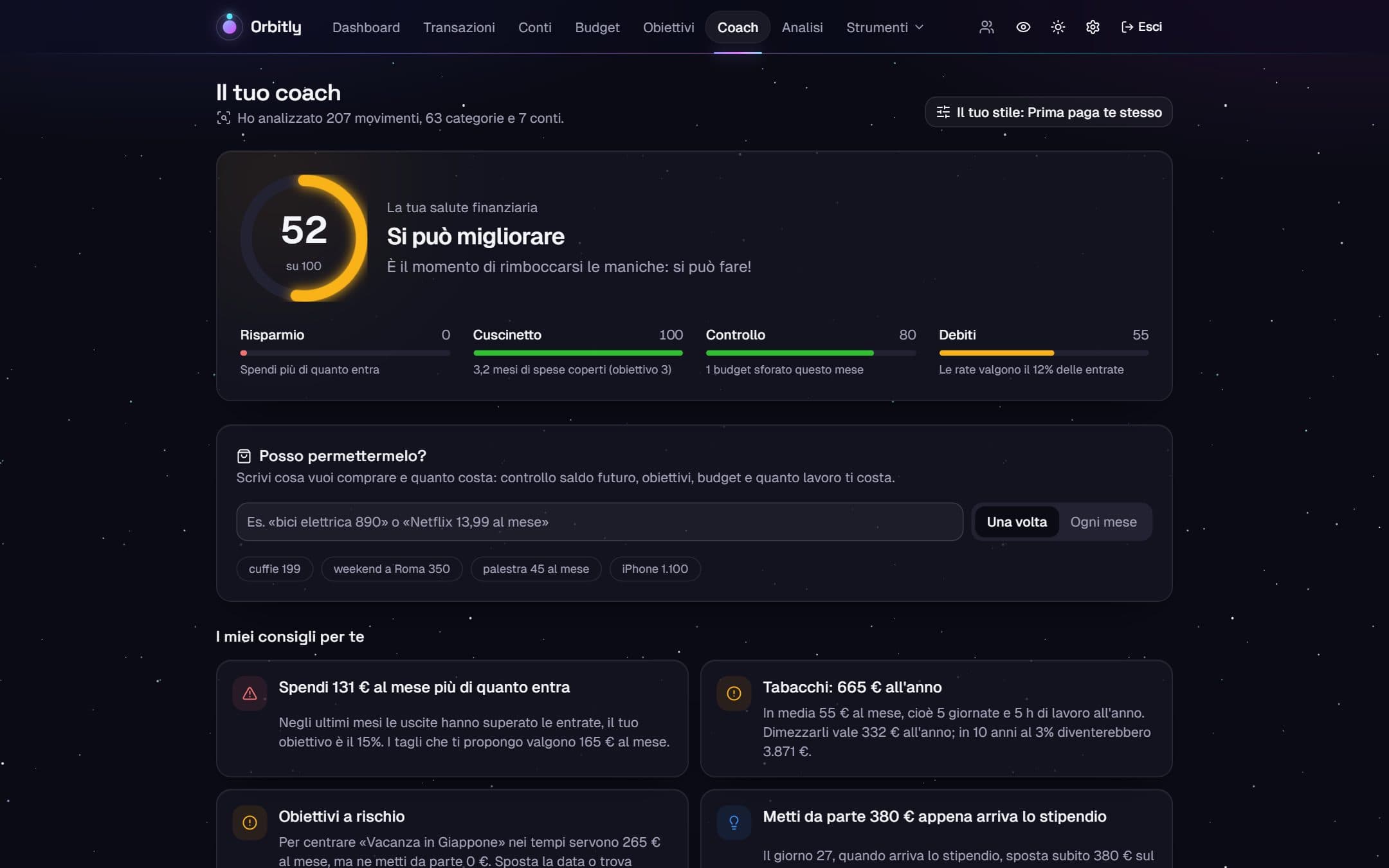Go to the Dashboard tab
Screen dimensions: 1389x868
[x=366, y=28]
